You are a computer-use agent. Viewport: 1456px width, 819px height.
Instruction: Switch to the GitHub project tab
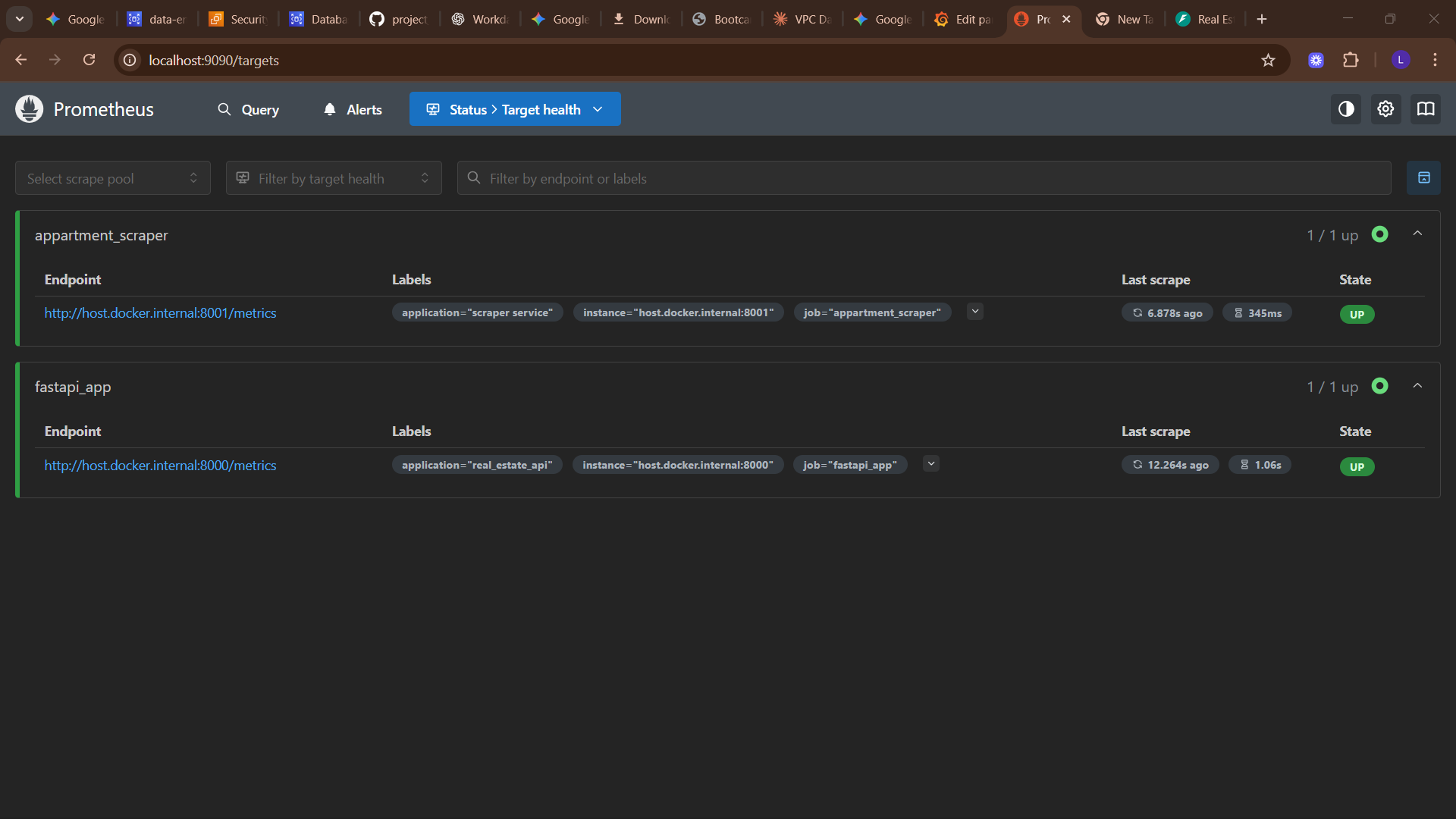point(399,19)
